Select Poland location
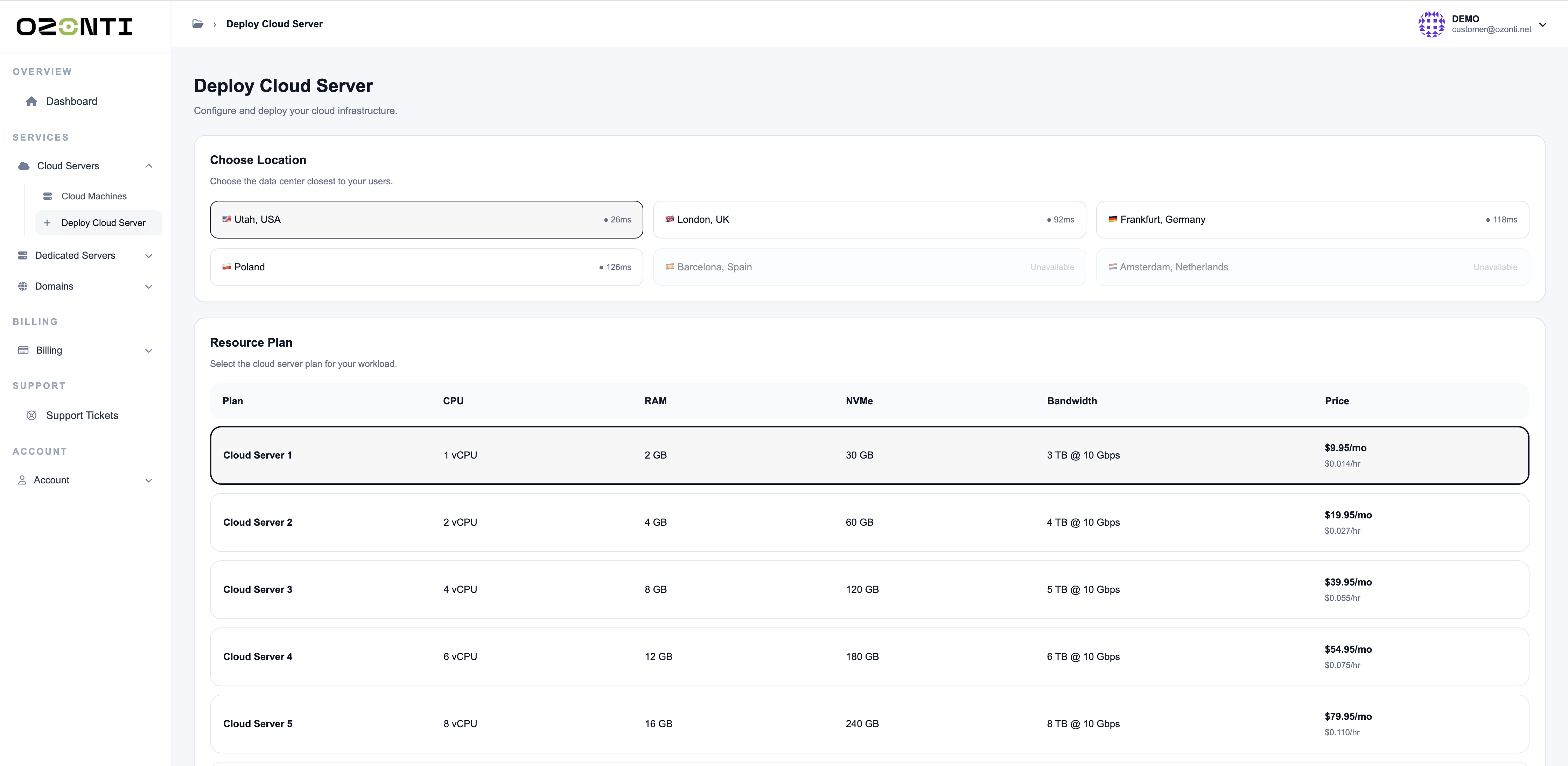 (x=426, y=267)
